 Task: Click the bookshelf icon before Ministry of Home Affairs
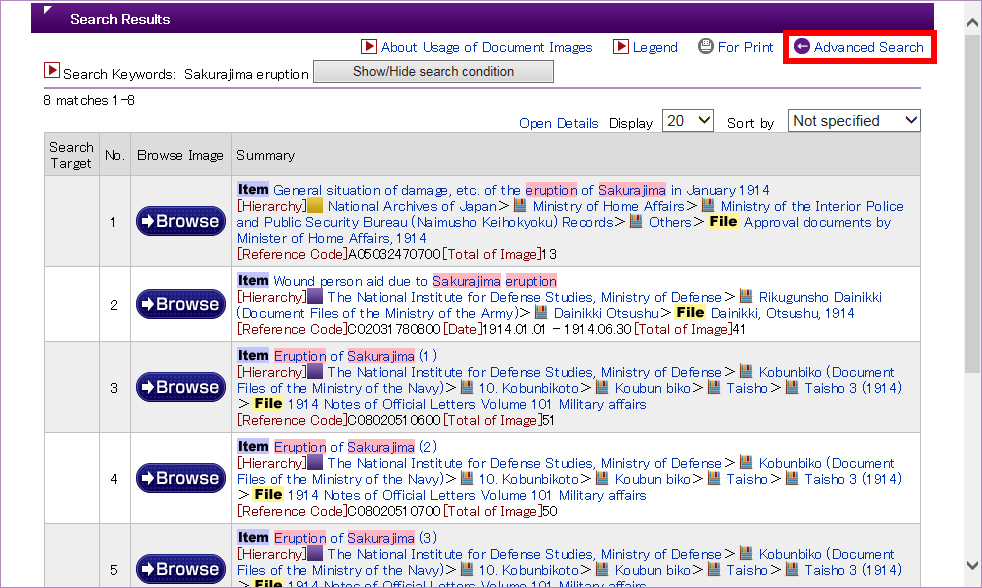(520, 205)
